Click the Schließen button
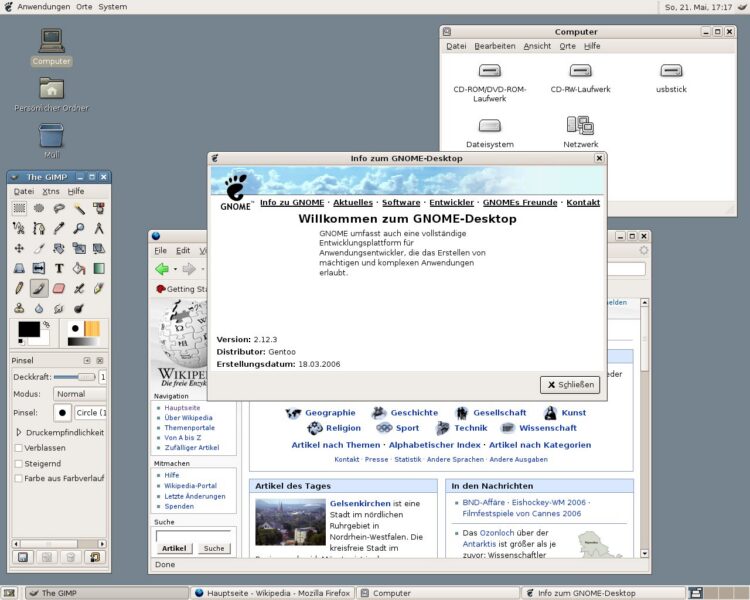 point(570,385)
